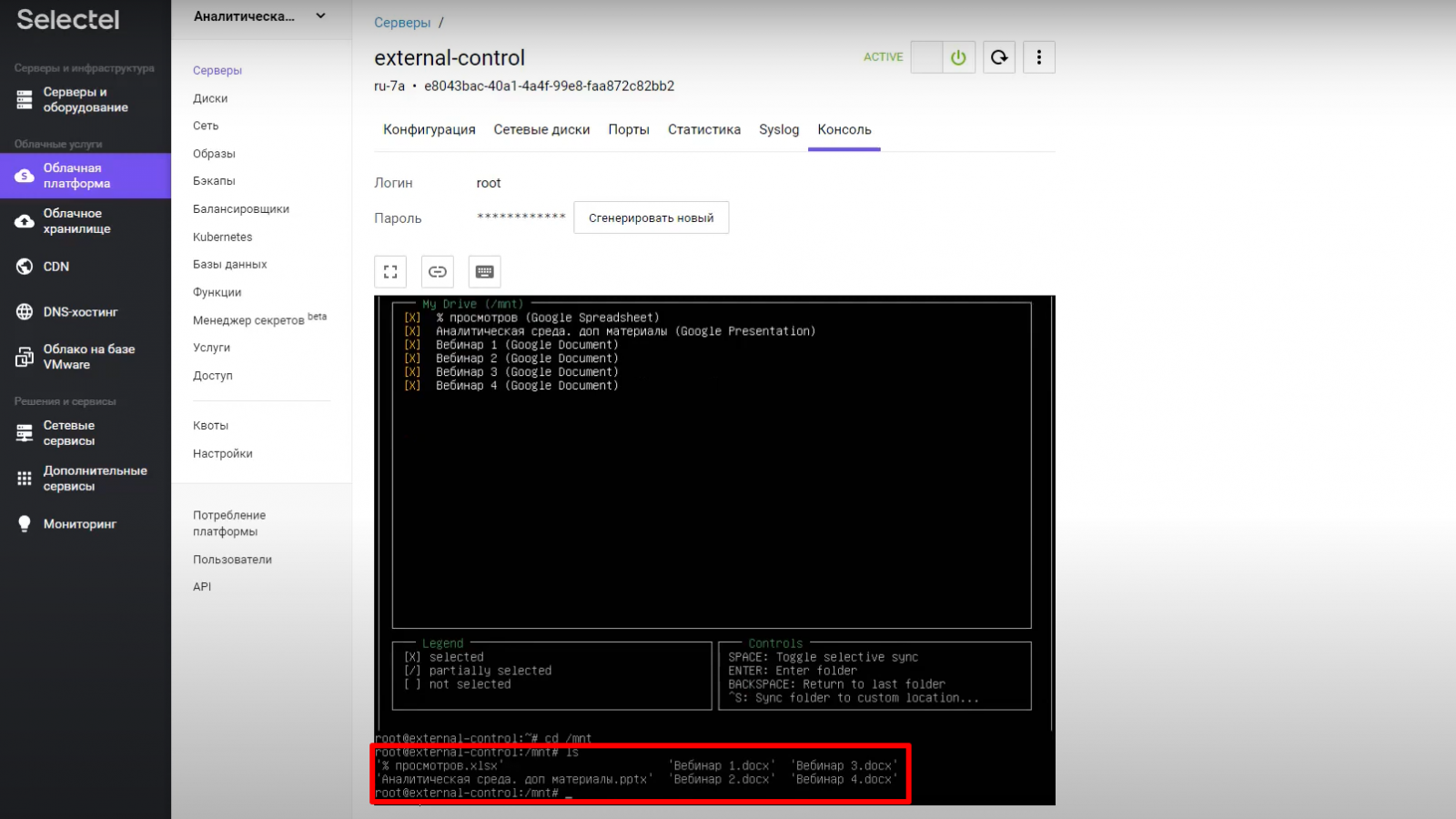Open the three-dot more actions menu
This screenshot has height=819, width=1456.
coord(1039,57)
